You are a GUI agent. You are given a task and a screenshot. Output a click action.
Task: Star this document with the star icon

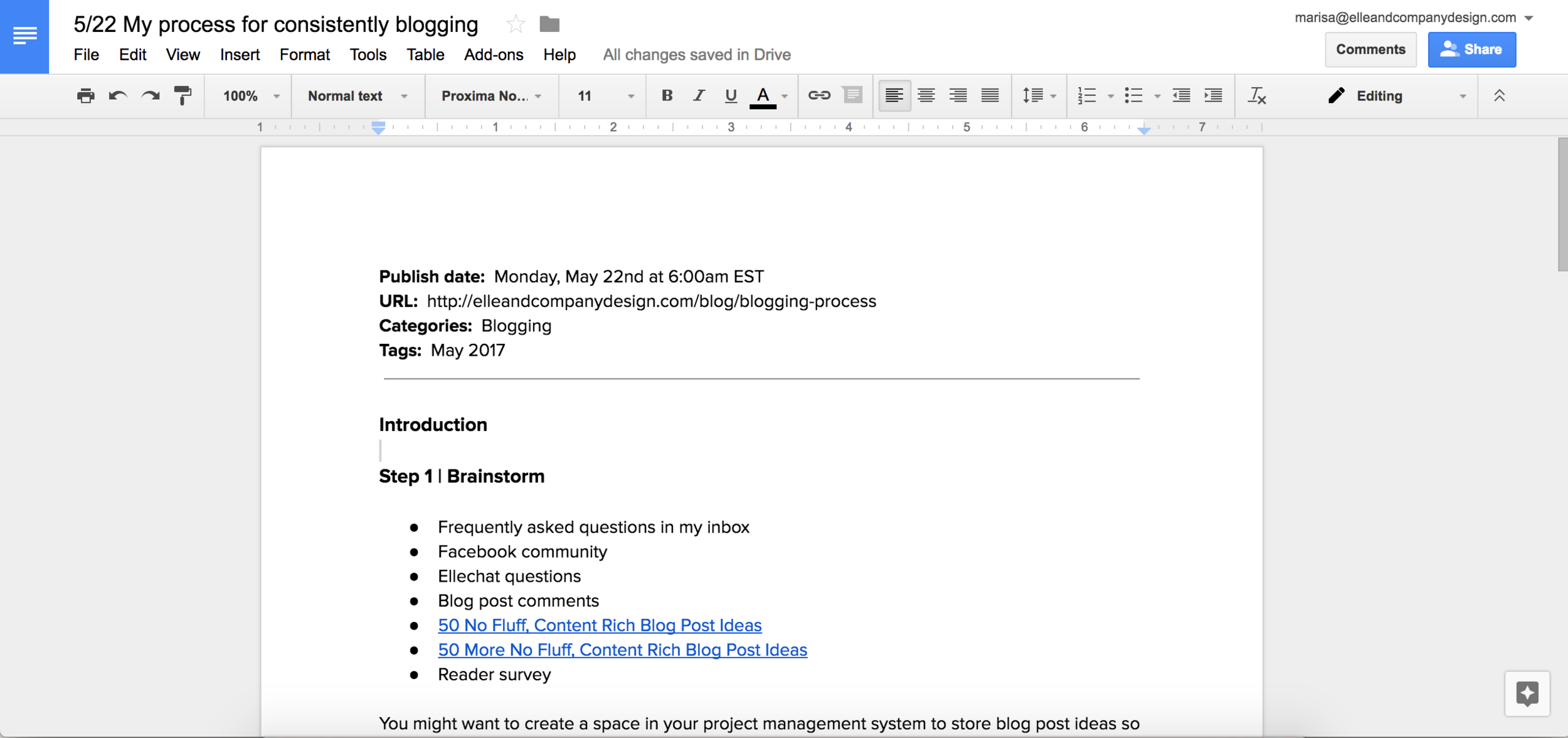[x=516, y=24]
